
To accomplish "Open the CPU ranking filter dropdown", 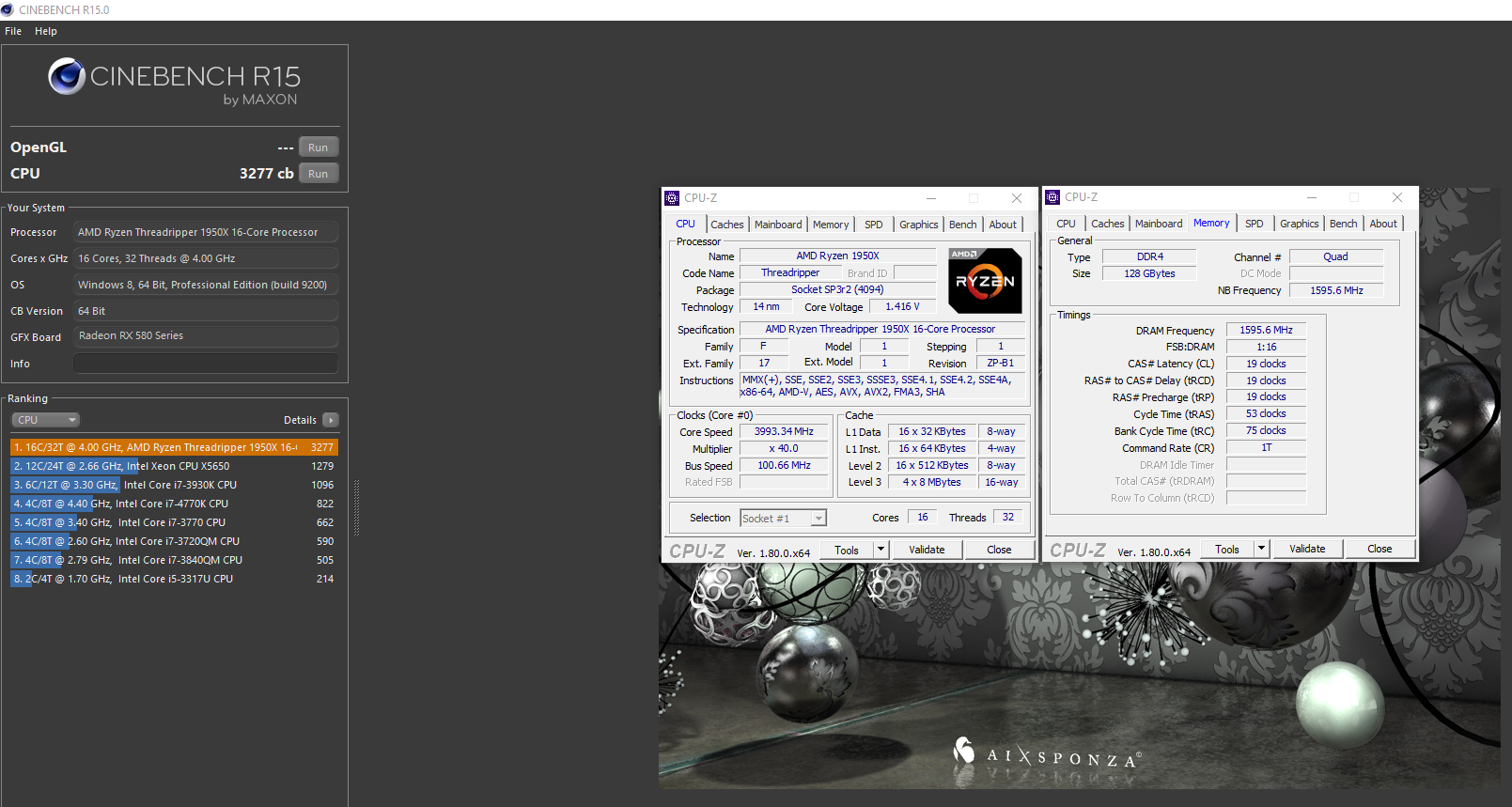I will [x=45, y=420].
